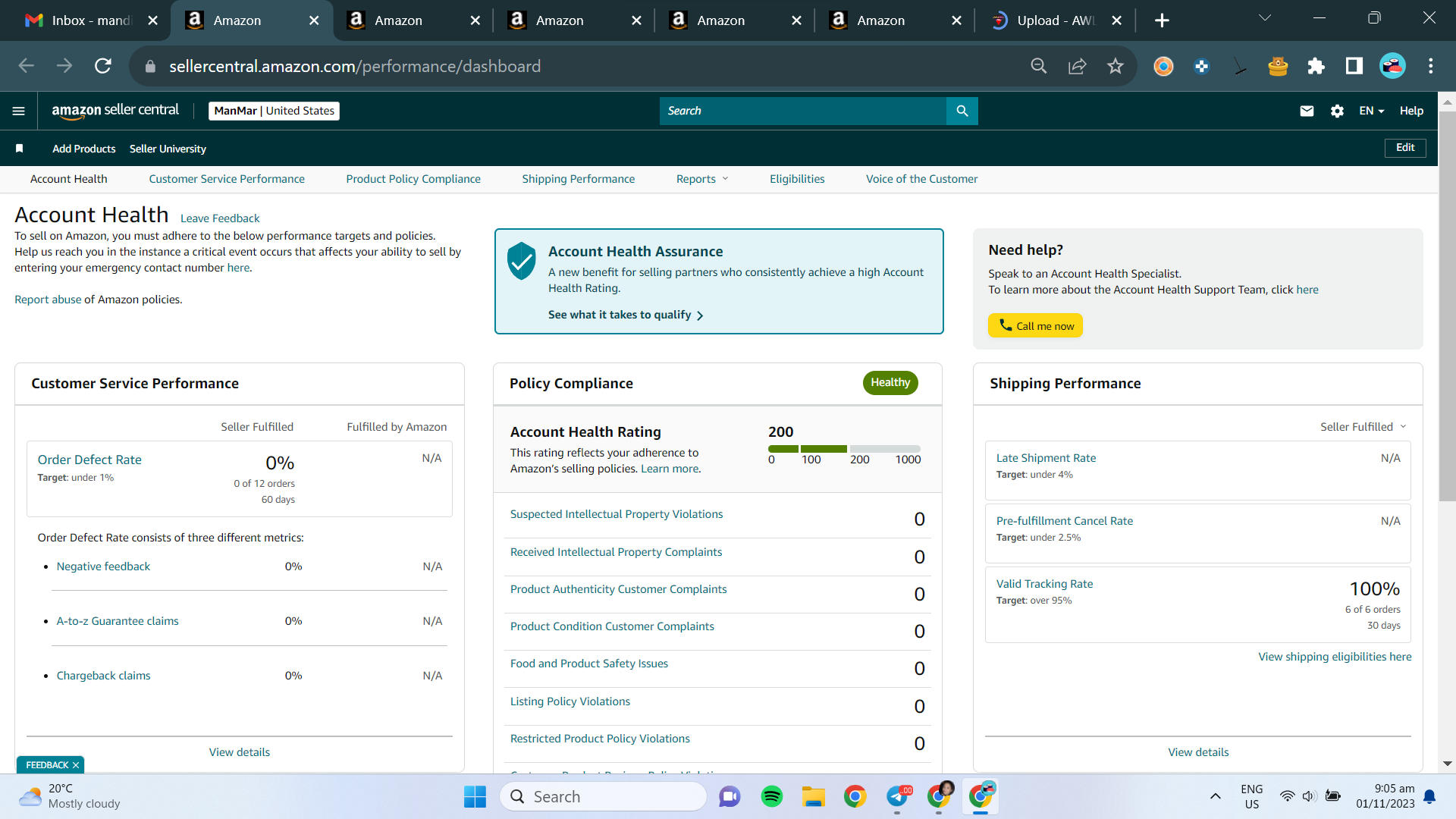The image size is (1456, 819).
Task: Open the Account Health tab
Action: click(x=69, y=179)
